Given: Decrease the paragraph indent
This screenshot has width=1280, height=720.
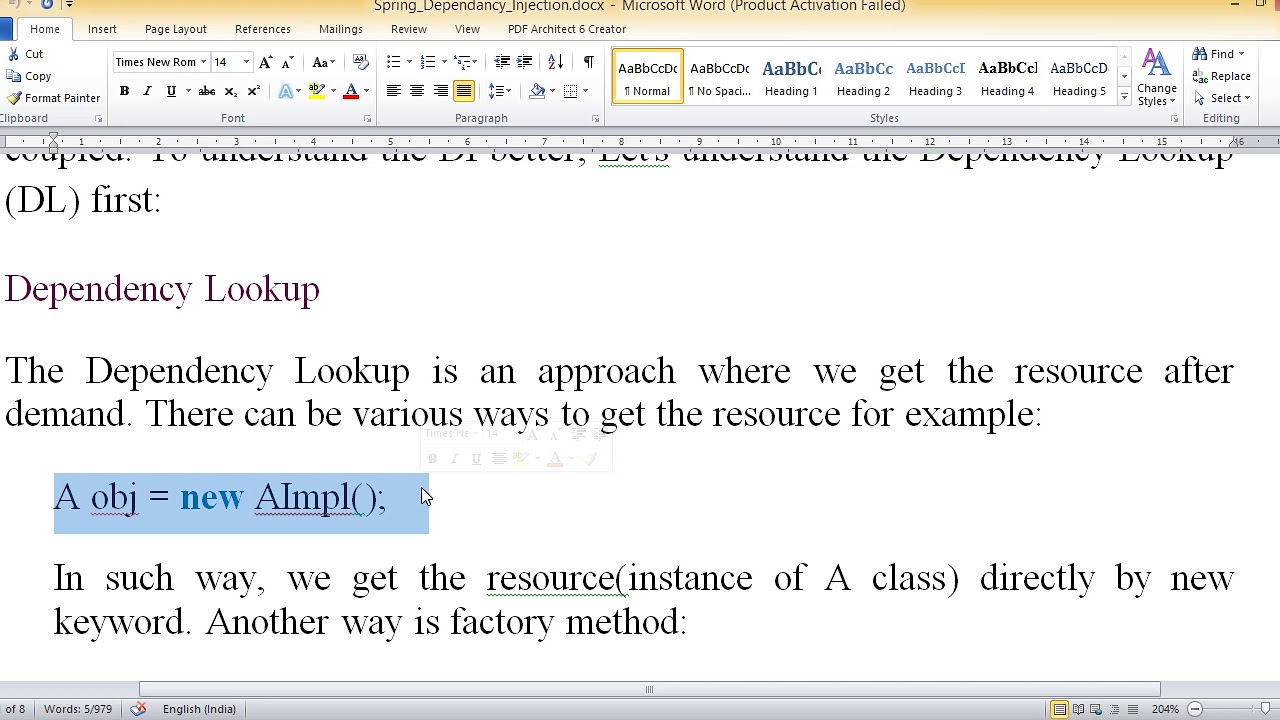Looking at the screenshot, I should 502,62.
